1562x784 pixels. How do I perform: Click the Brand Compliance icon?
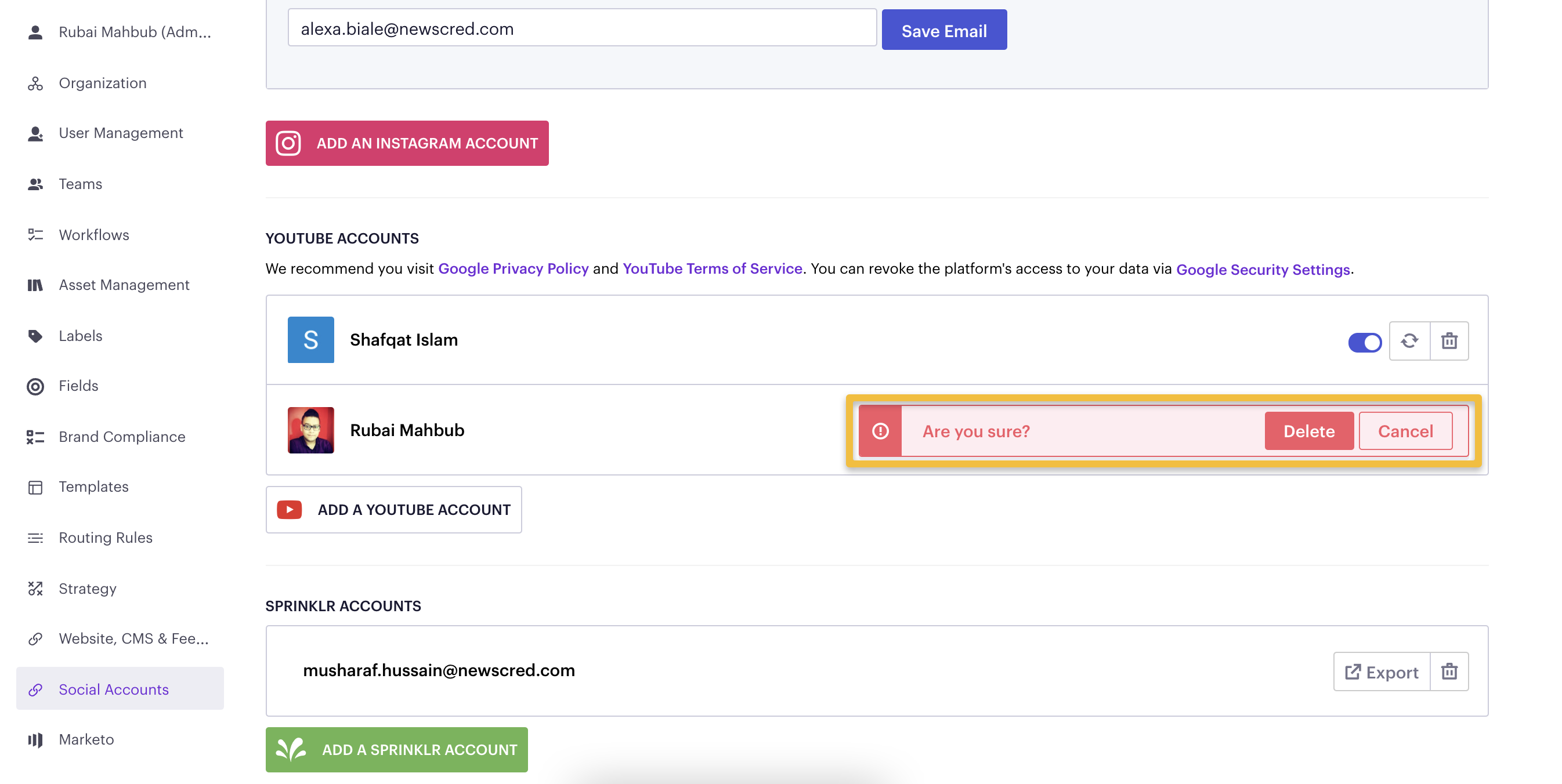(35, 437)
